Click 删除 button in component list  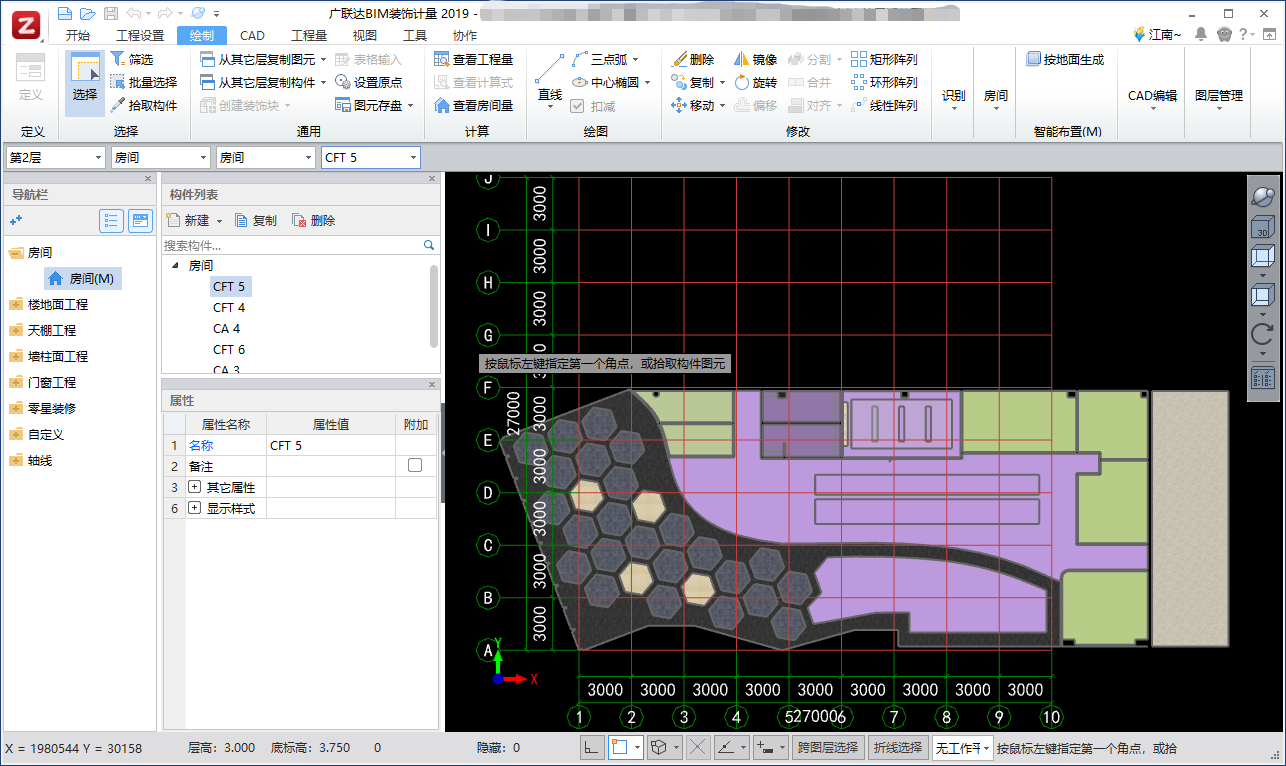coord(314,221)
